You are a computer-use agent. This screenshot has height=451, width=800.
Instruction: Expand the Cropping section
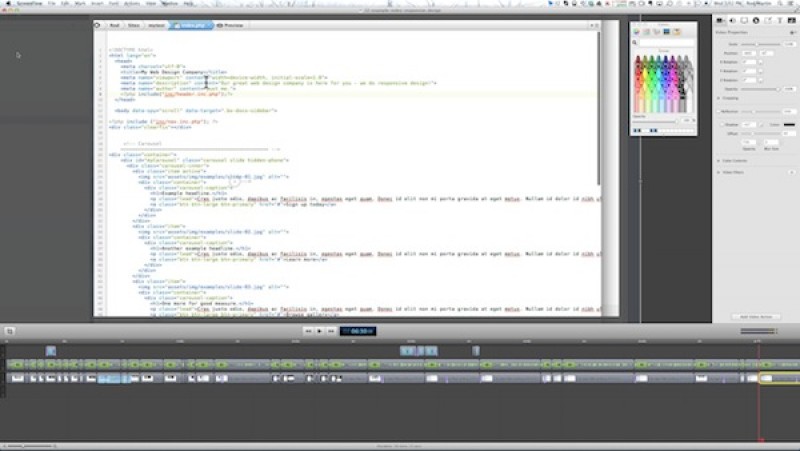pyautogui.click(x=719, y=98)
